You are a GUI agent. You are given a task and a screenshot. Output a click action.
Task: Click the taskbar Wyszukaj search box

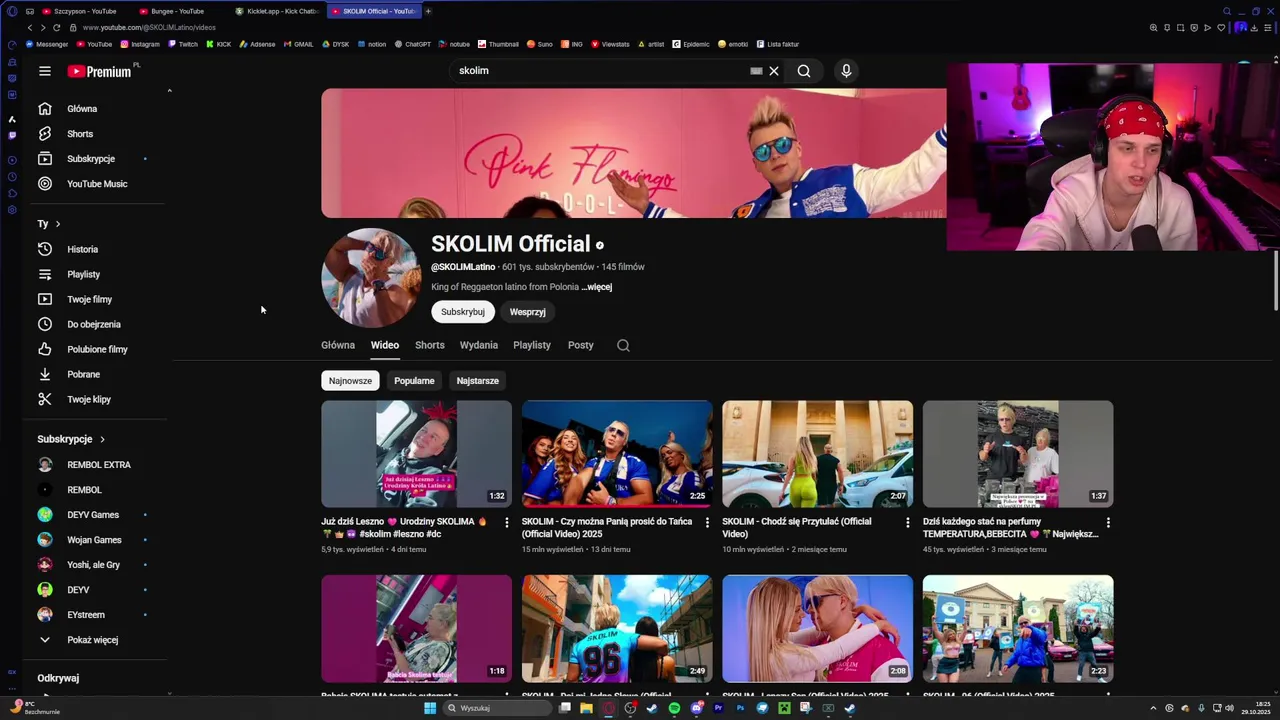point(498,708)
